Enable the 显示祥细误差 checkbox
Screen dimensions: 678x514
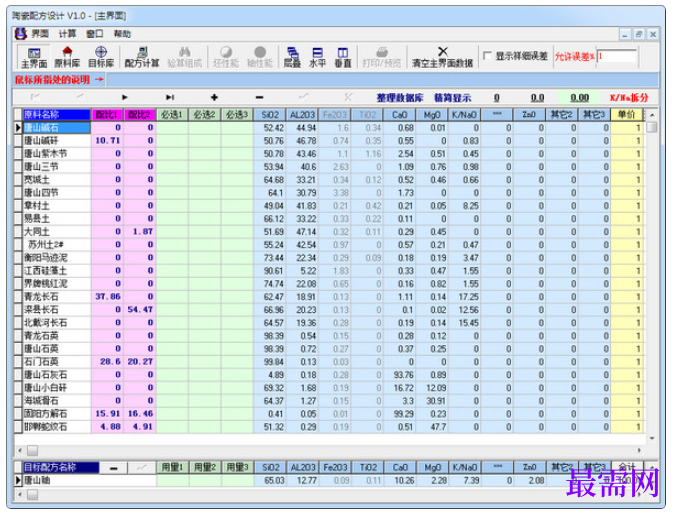pos(487,56)
